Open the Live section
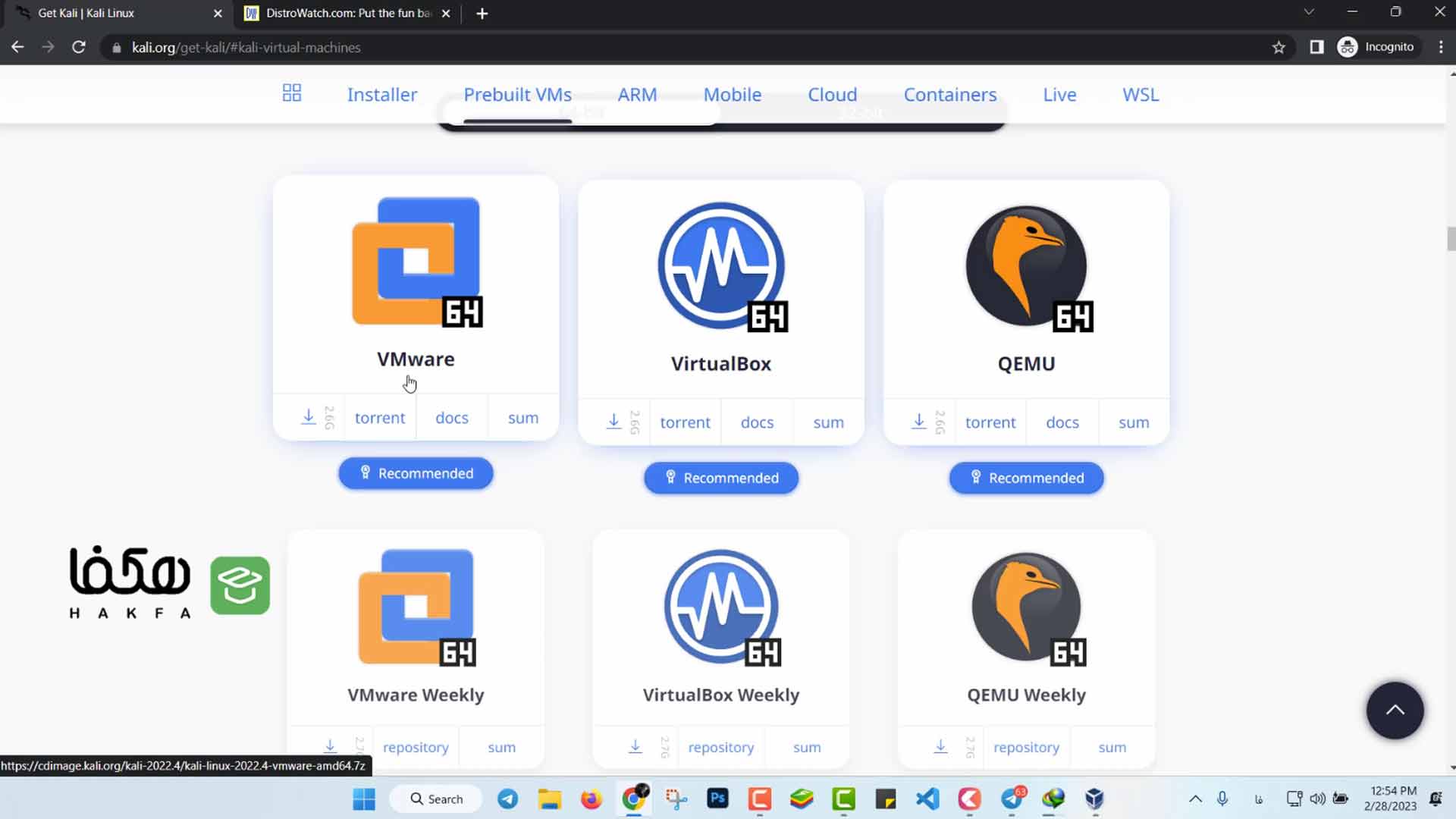The width and height of the screenshot is (1456, 819). coord(1059,95)
